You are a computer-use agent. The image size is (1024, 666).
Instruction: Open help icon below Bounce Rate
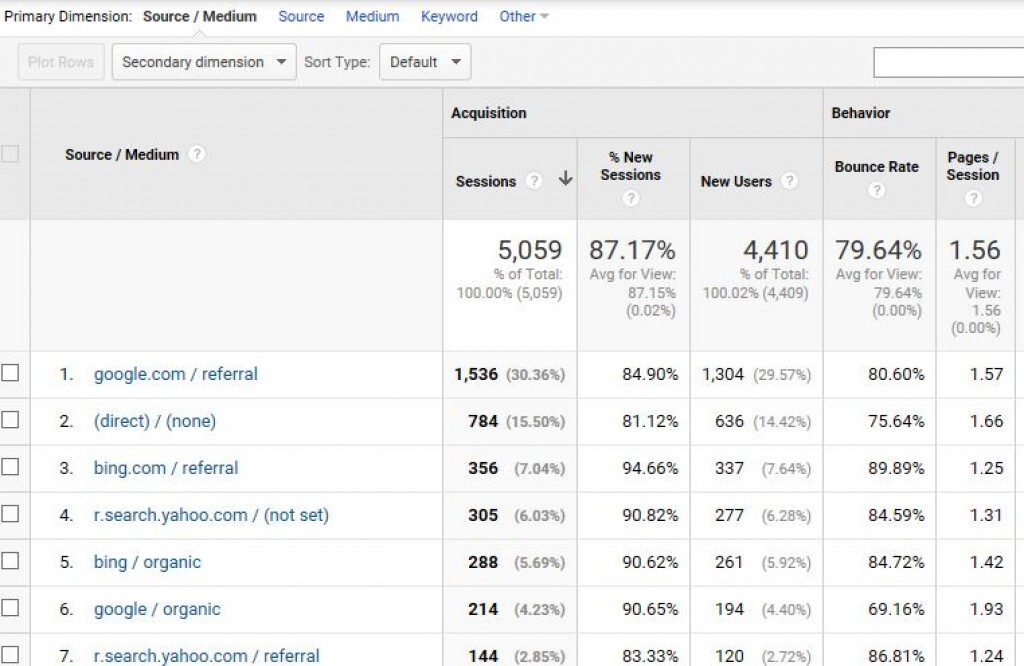pyautogui.click(x=876, y=190)
